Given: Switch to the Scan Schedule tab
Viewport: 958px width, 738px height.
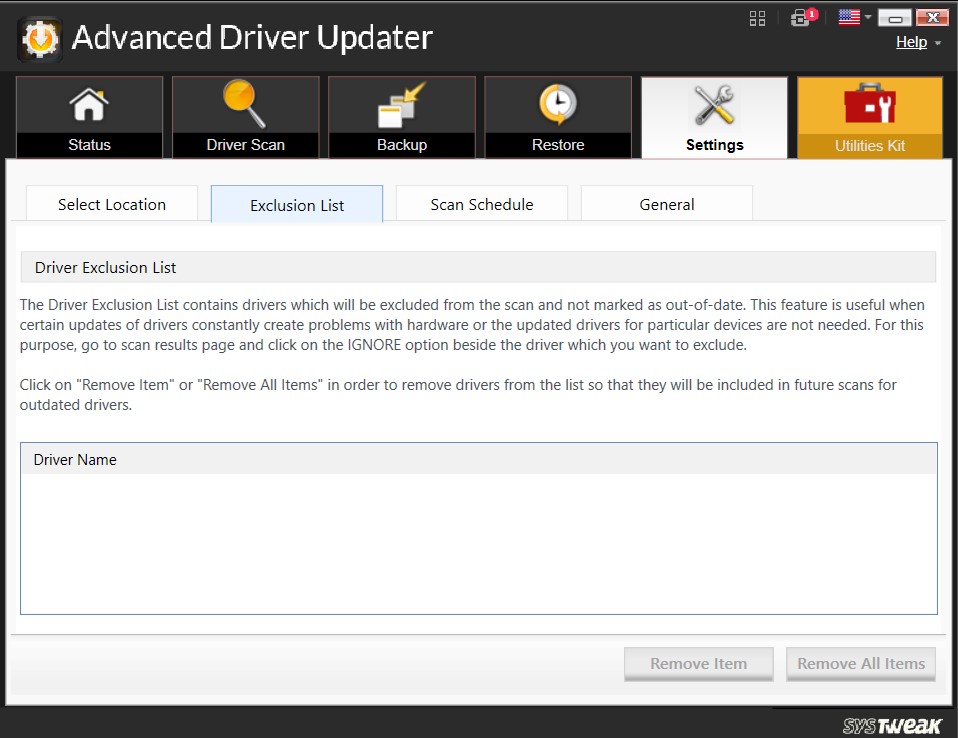Looking at the screenshot, I should click(x=482, y=204).
